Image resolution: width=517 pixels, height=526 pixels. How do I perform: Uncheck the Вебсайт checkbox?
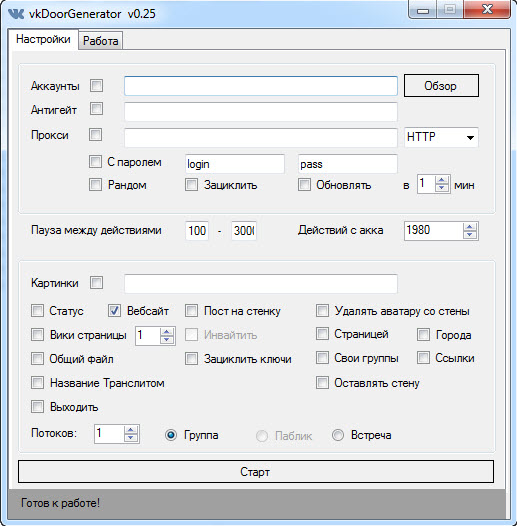(x=114, y=311)
